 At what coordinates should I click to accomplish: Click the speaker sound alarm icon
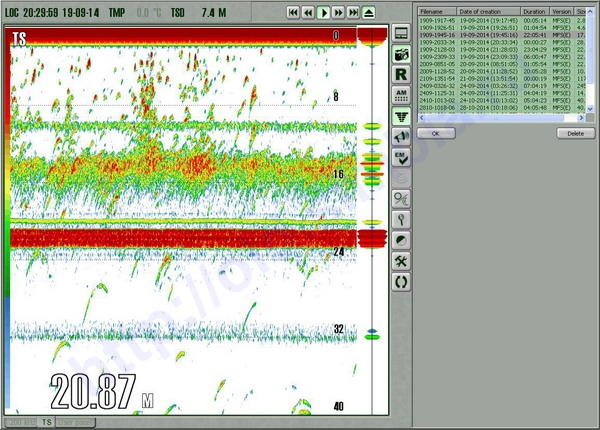click(x=401, y=136)
